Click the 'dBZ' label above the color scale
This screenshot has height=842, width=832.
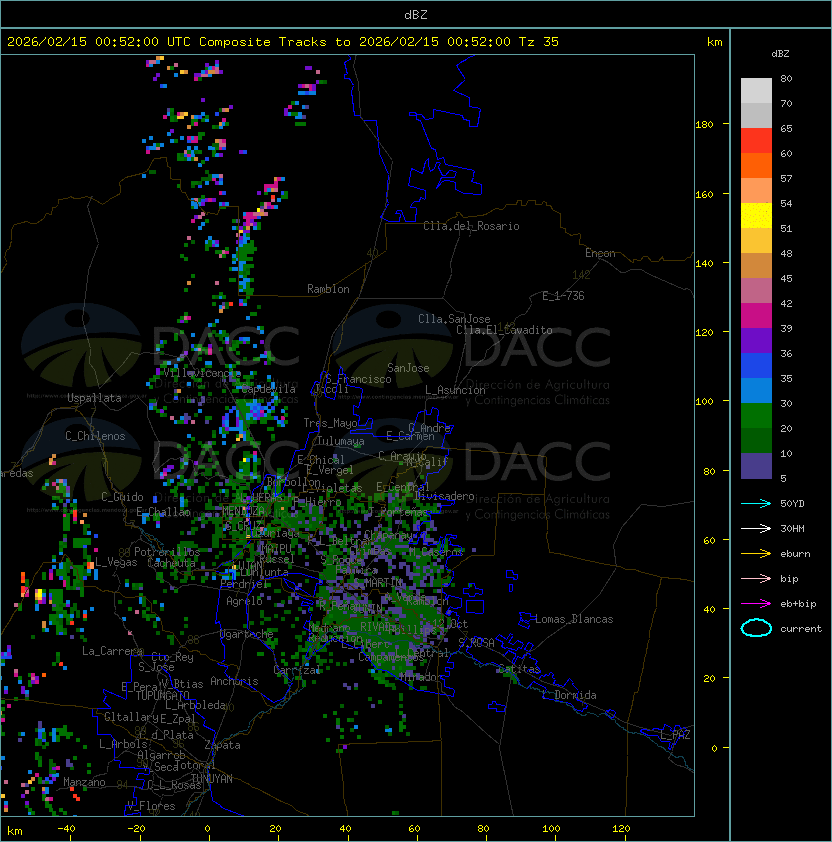(x=780, y=54)
